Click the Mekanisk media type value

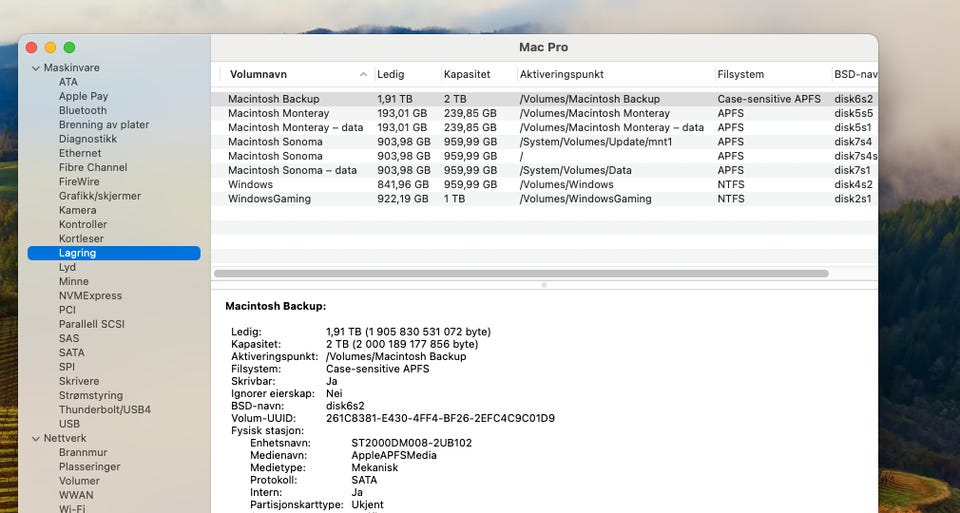tap(375, 468)
